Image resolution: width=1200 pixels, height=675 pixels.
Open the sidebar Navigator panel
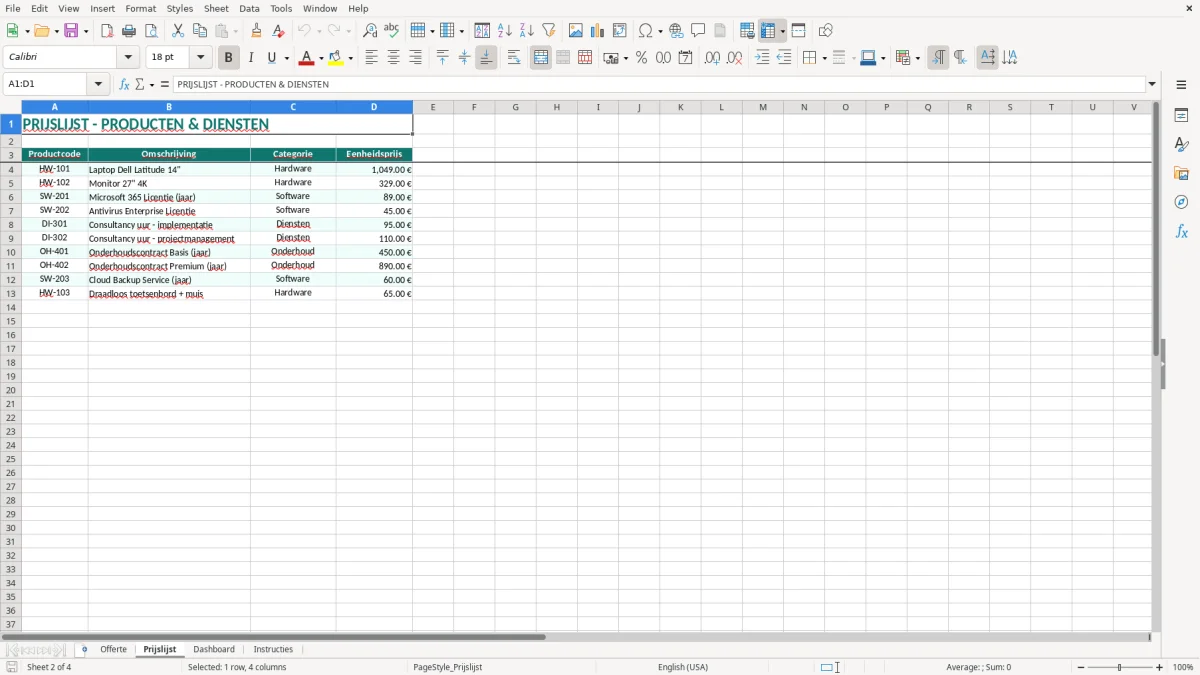click(1181, 202)
